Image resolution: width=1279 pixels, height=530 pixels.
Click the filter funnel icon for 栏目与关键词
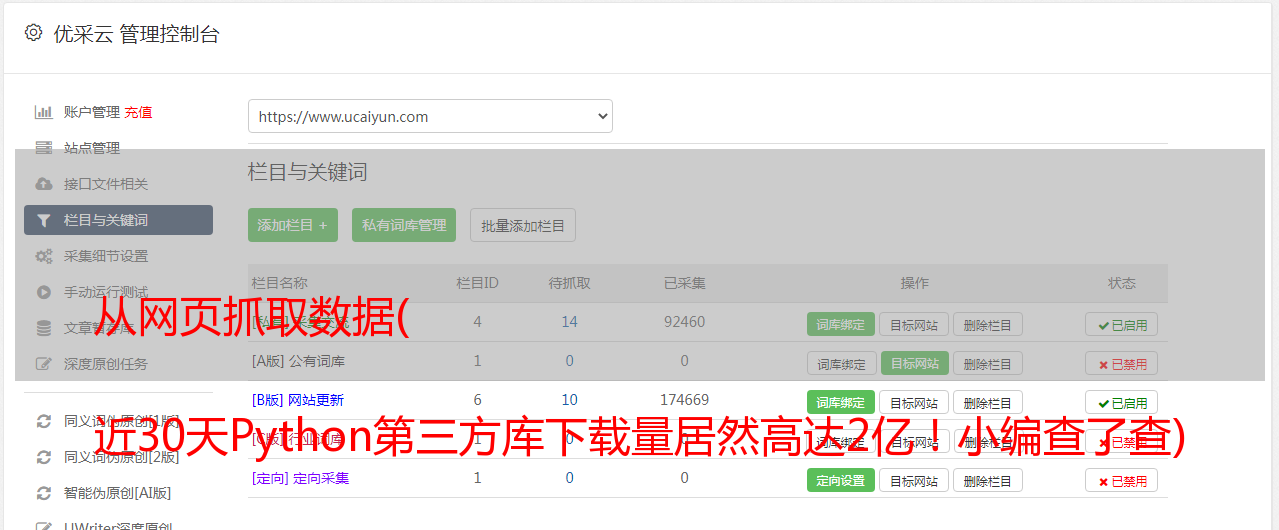44,220
